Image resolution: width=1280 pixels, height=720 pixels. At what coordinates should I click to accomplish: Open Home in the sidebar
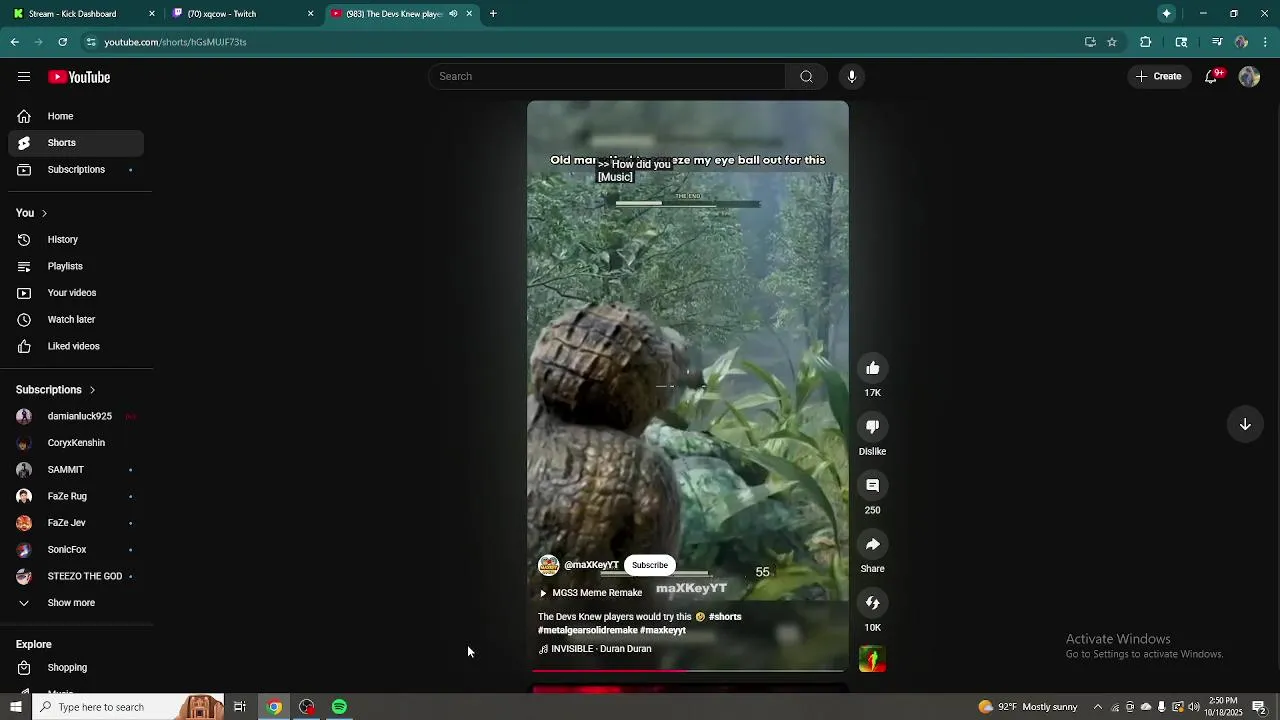[x=76, y=116]
